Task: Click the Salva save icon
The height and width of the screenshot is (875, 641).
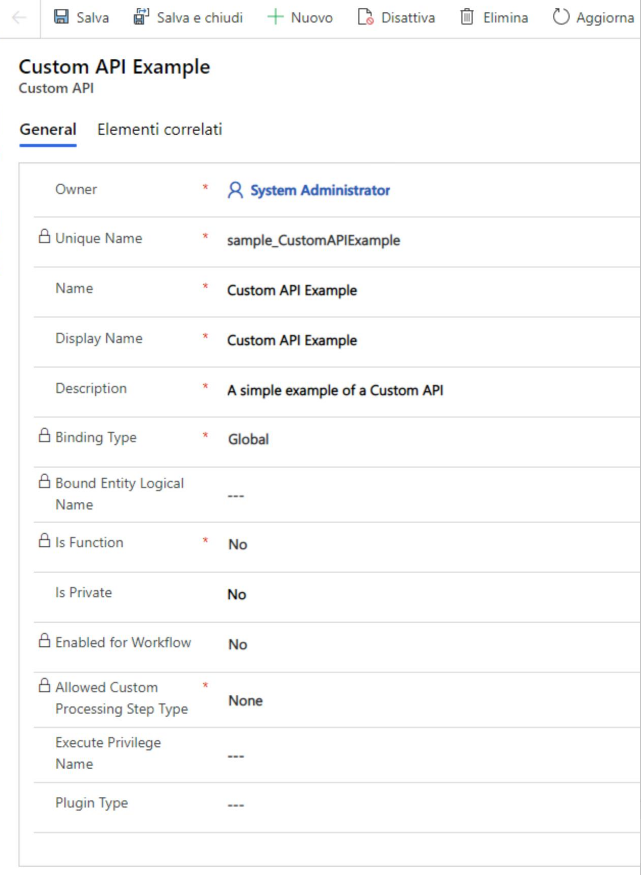Action: click(x=60, y=16)
